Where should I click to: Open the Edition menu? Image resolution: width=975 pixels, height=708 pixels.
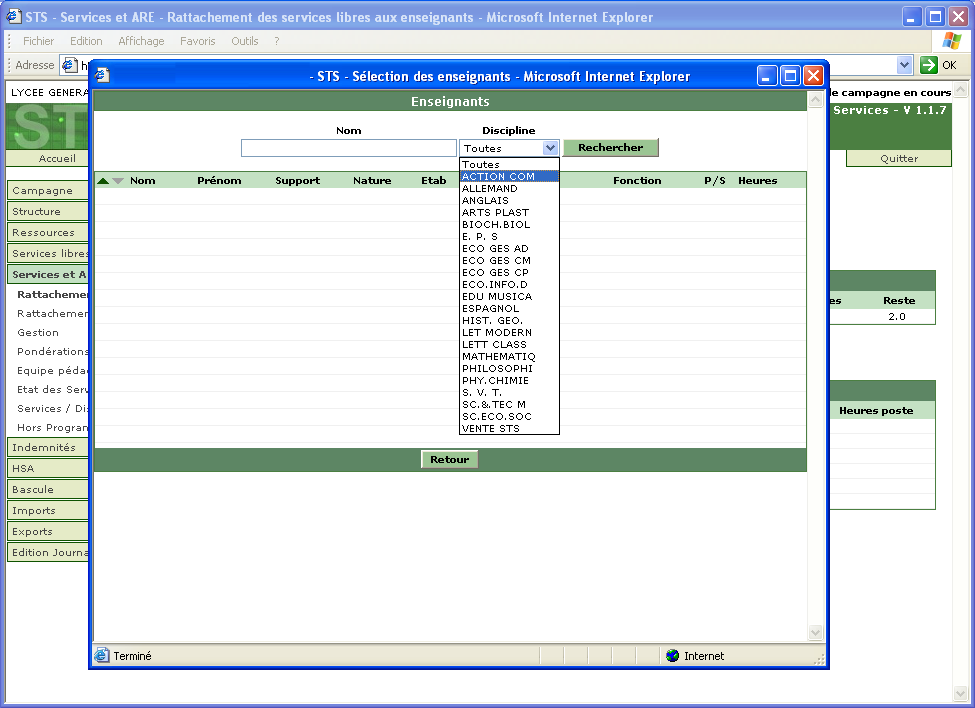(x=86, y=41)
